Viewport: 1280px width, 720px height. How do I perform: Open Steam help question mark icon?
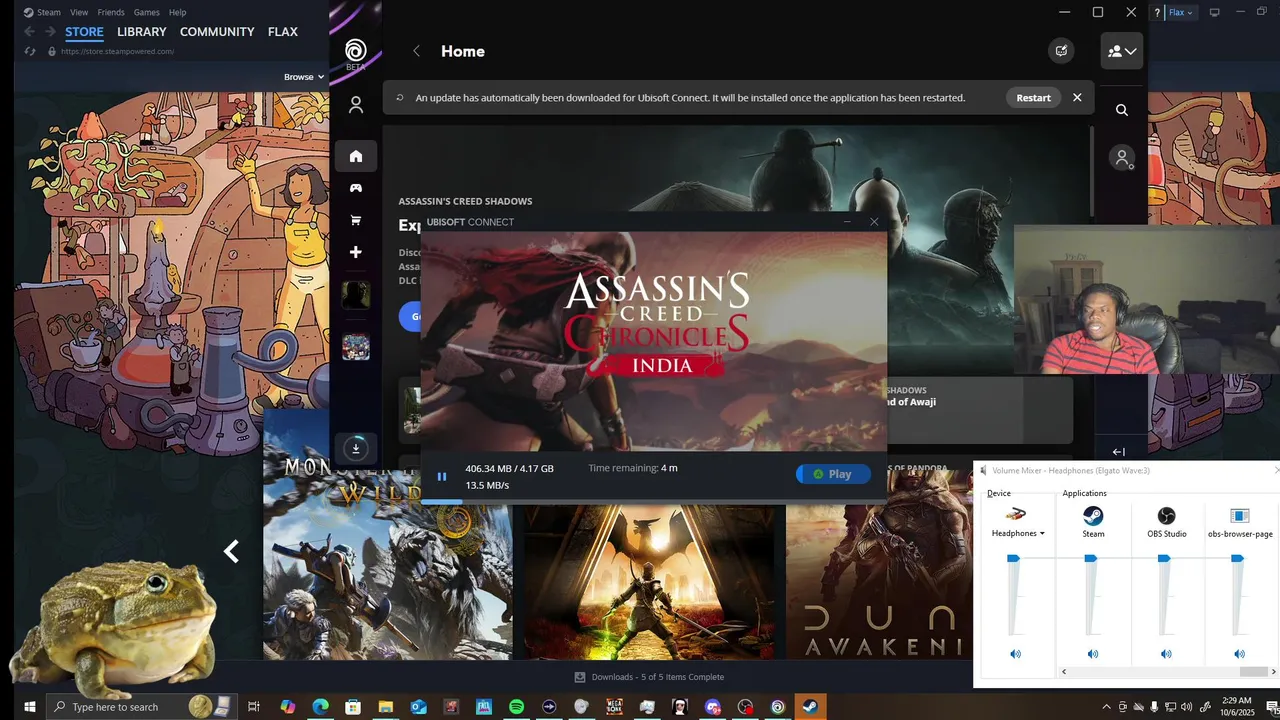click(1157, 12)
